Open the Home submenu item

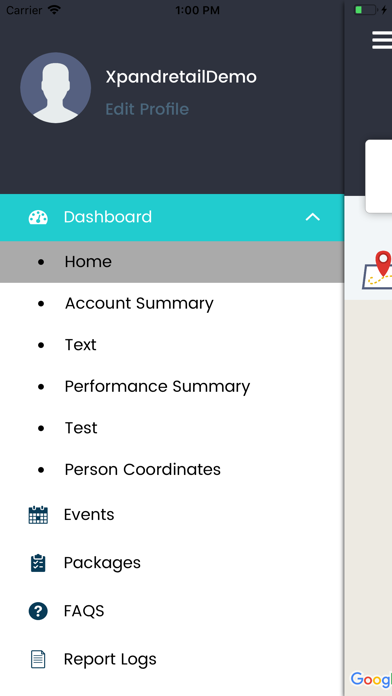pyautogui.click(x=172, y=262)
